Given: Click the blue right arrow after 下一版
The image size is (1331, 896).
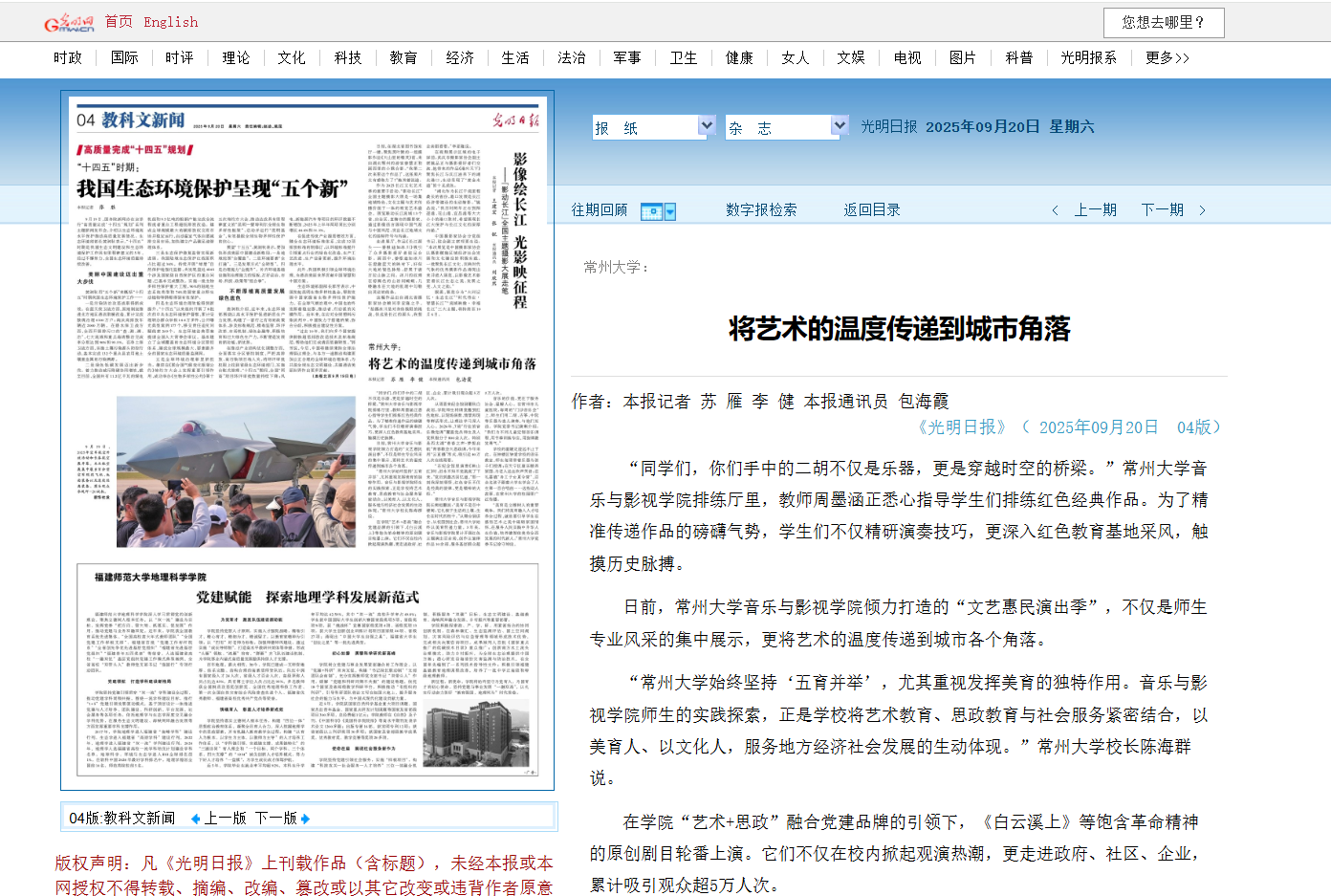Looking at the screenshot, I should pos(306,819).
